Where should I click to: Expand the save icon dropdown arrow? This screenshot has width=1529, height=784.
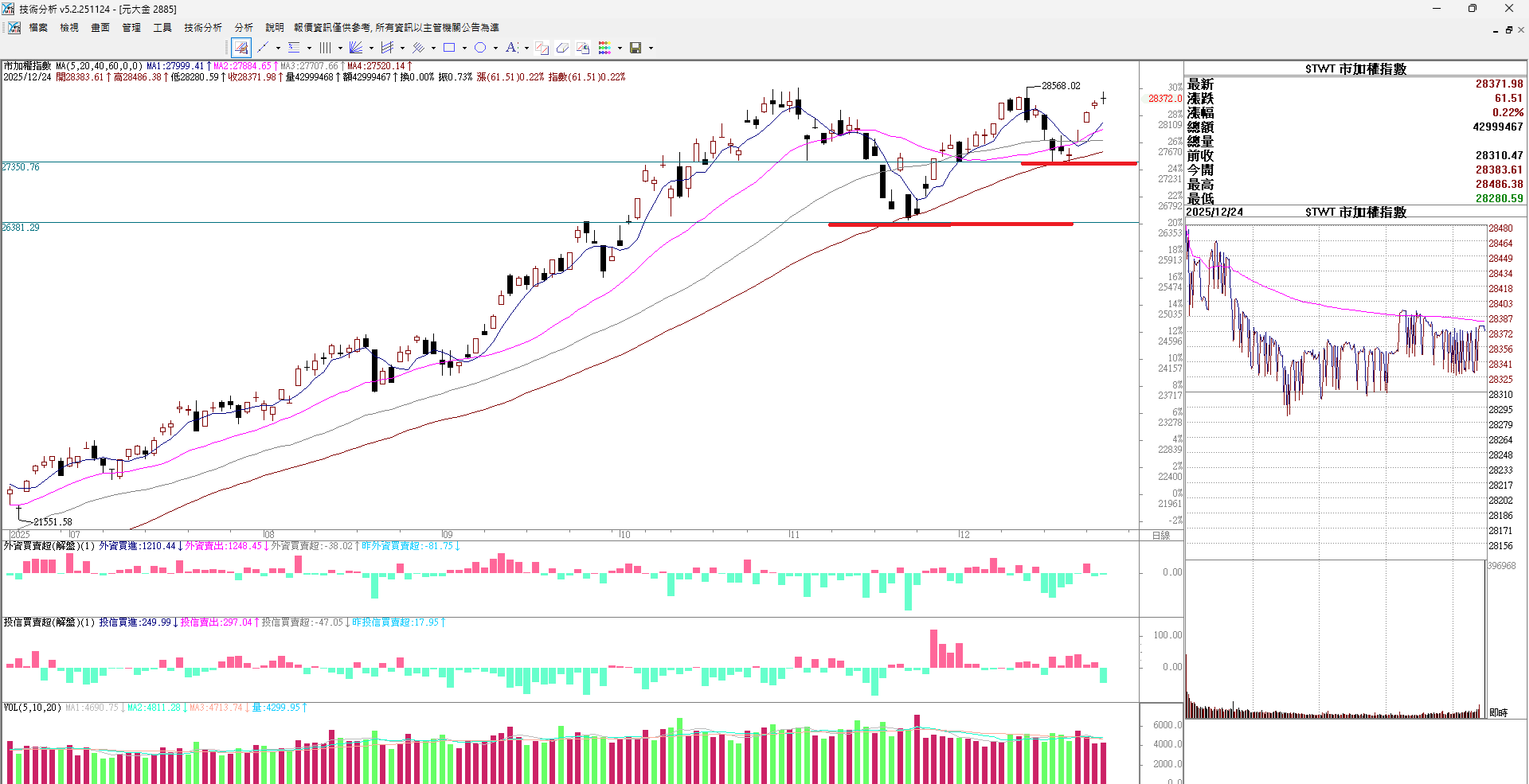(x=651, y=48)
